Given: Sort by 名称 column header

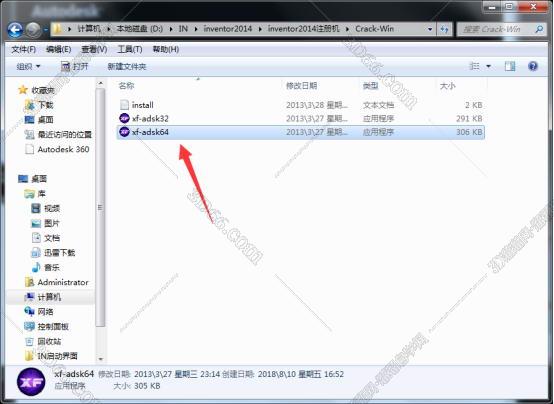Looking at the screenshot, I should pyautogui.click(x=126, y=86).
